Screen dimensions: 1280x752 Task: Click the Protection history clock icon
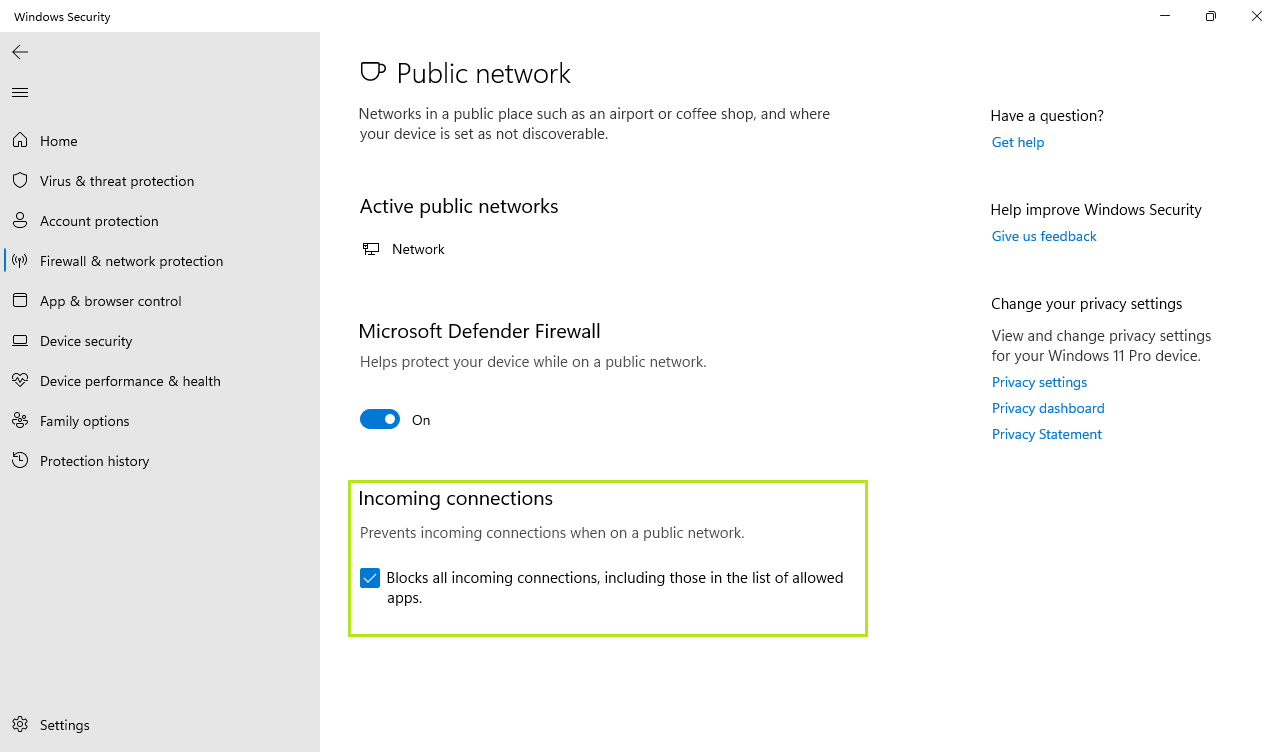tap(20, 461)
